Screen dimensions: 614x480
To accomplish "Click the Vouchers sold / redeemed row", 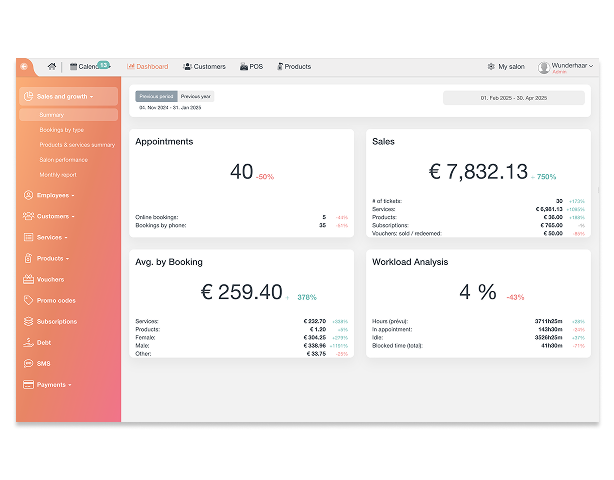I will (478, 233).
